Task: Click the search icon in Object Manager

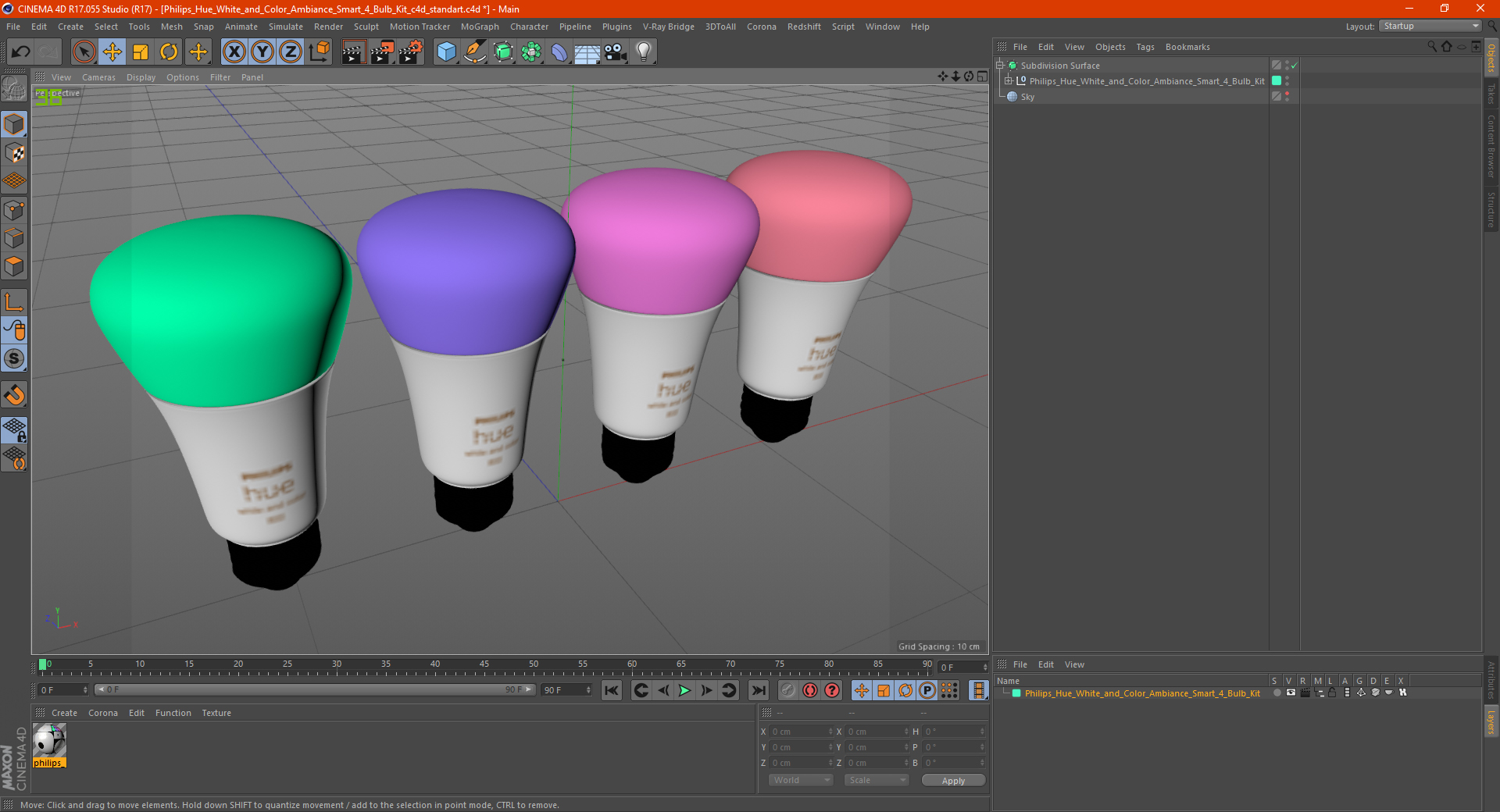Action: 1431,47
